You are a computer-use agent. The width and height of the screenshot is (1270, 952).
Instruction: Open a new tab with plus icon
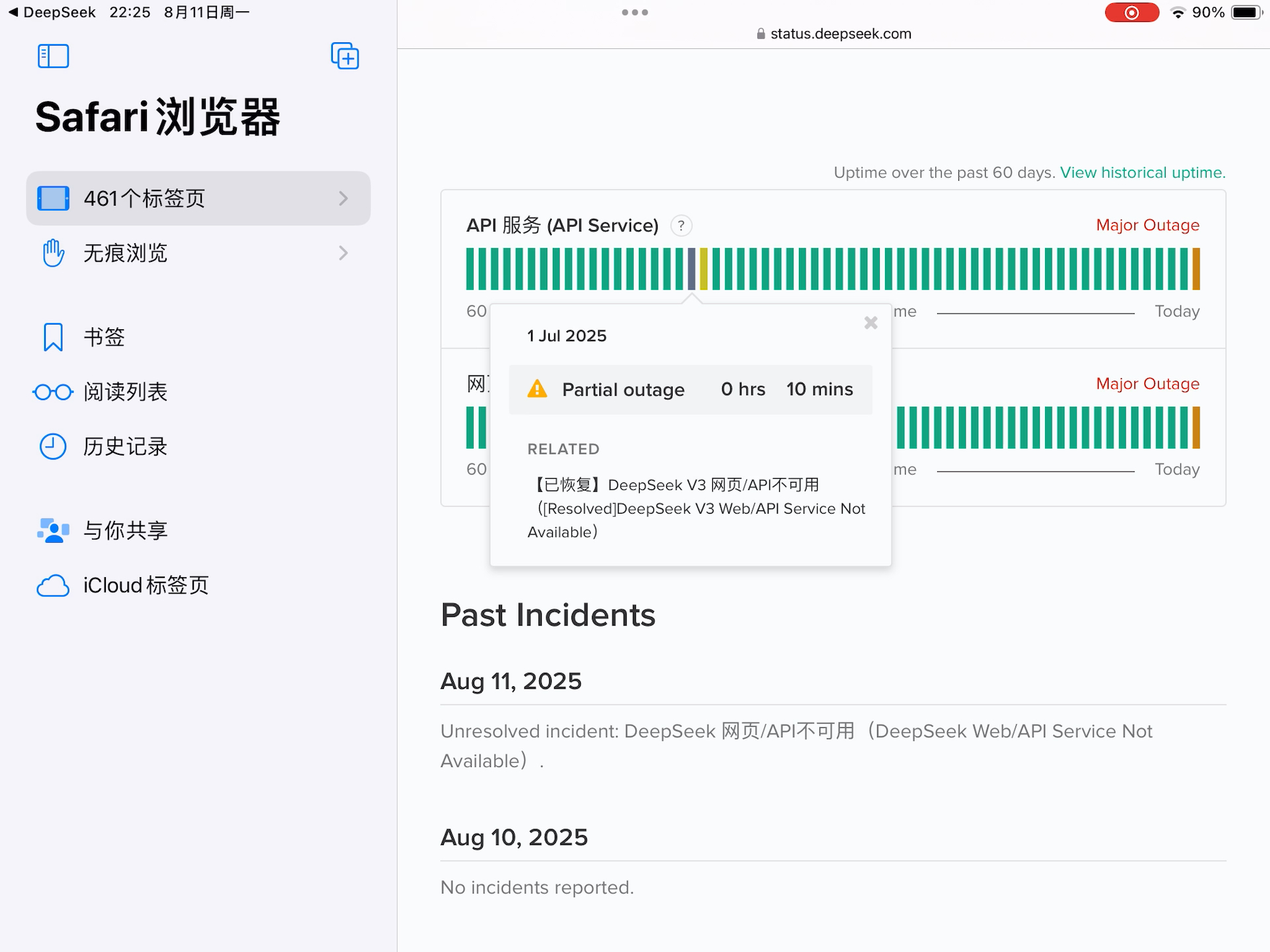point(345,56)
